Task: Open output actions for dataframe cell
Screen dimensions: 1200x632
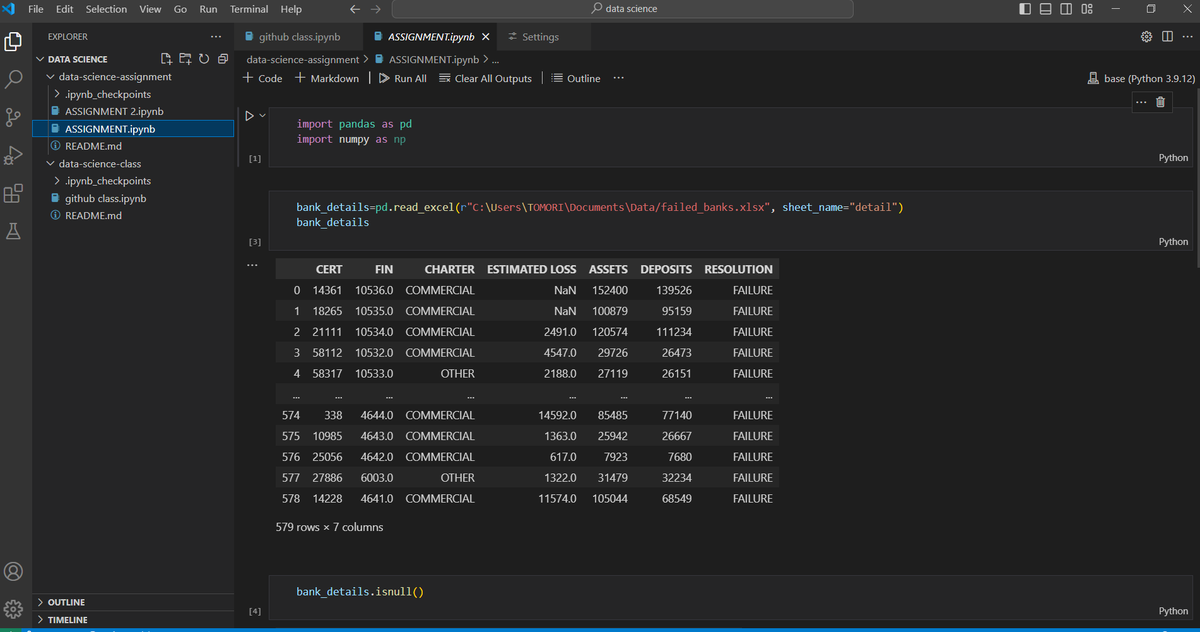Action: pos(253,266)
